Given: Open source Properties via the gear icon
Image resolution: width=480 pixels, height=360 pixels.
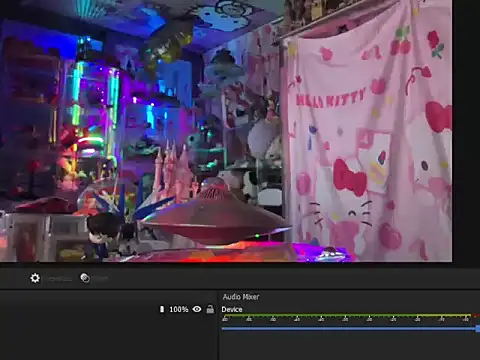Looking at the screenshot, I should tap(35, 278).
